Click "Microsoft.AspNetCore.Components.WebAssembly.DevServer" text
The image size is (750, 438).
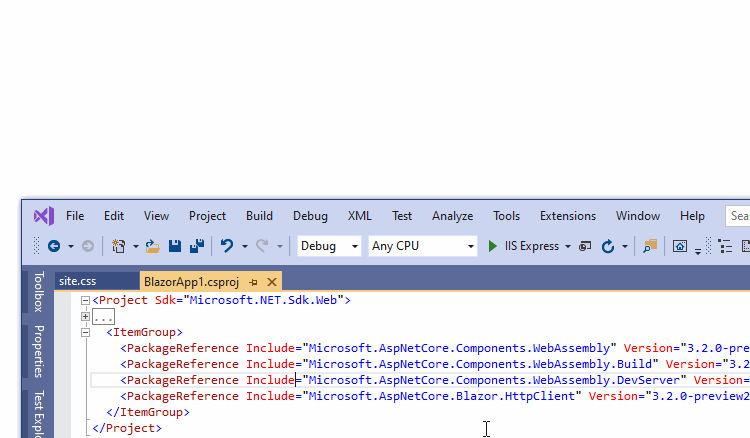point(494,380)
